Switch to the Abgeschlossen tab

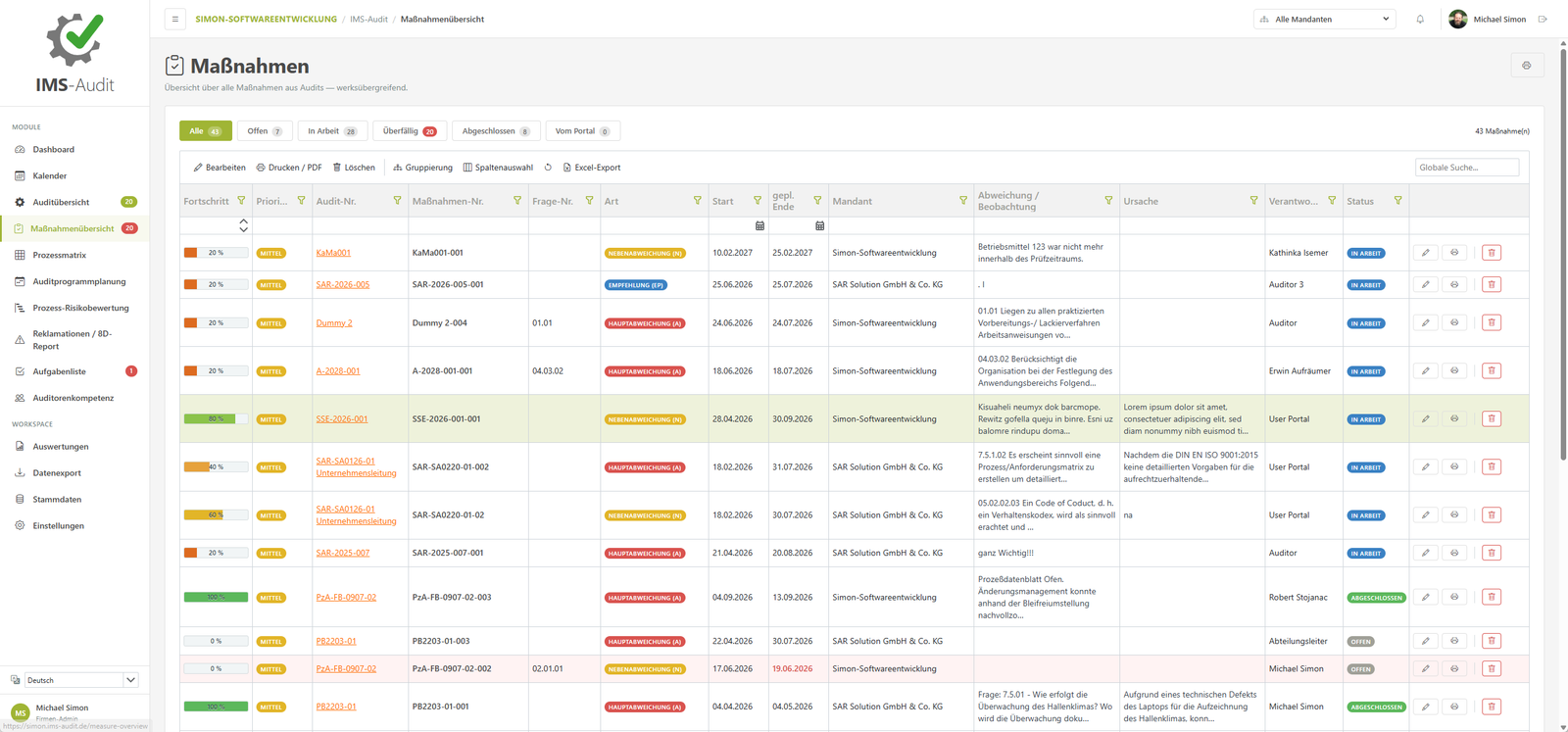click(496, 131)
